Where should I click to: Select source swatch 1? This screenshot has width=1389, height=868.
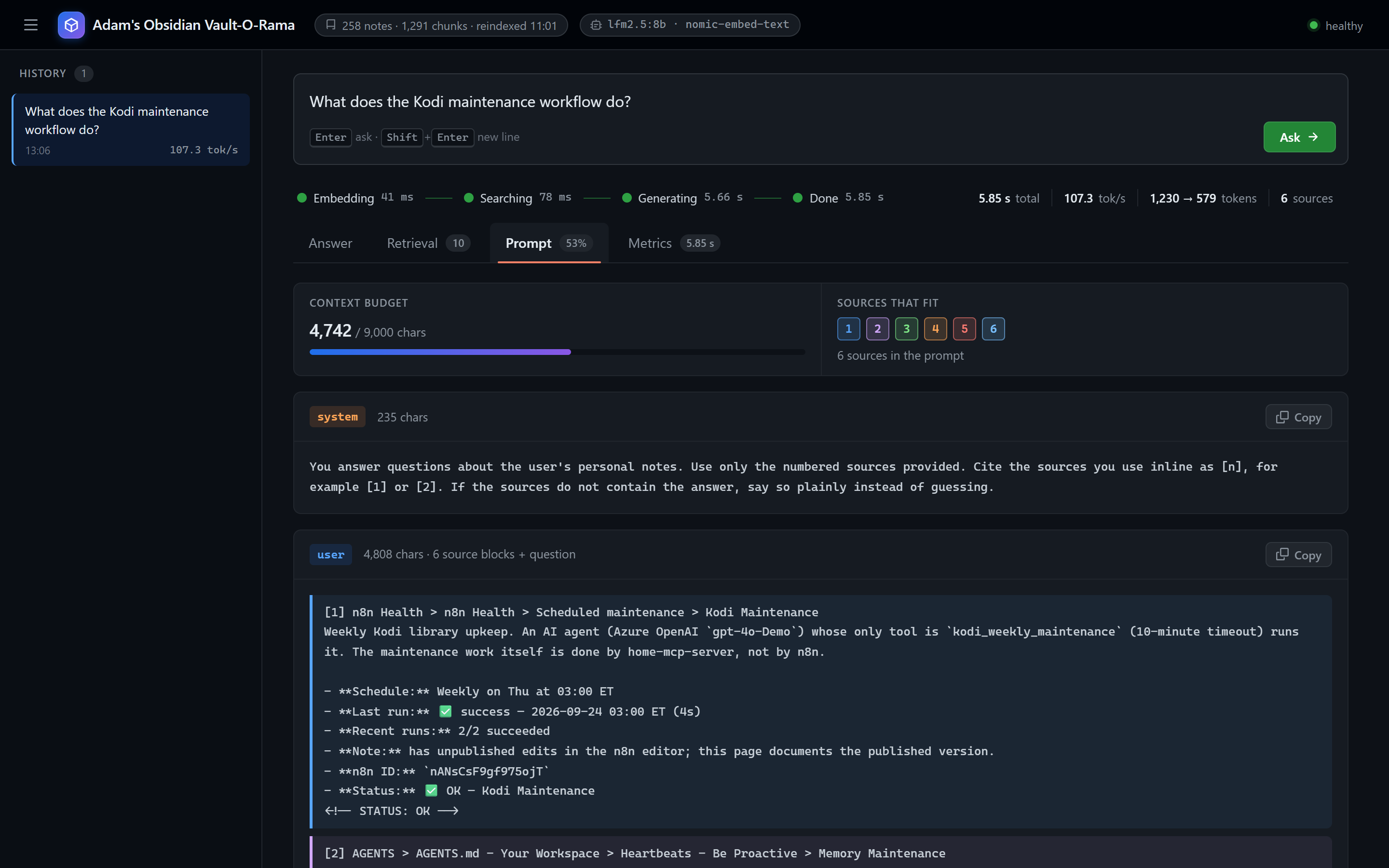click(x=848, y=329)
